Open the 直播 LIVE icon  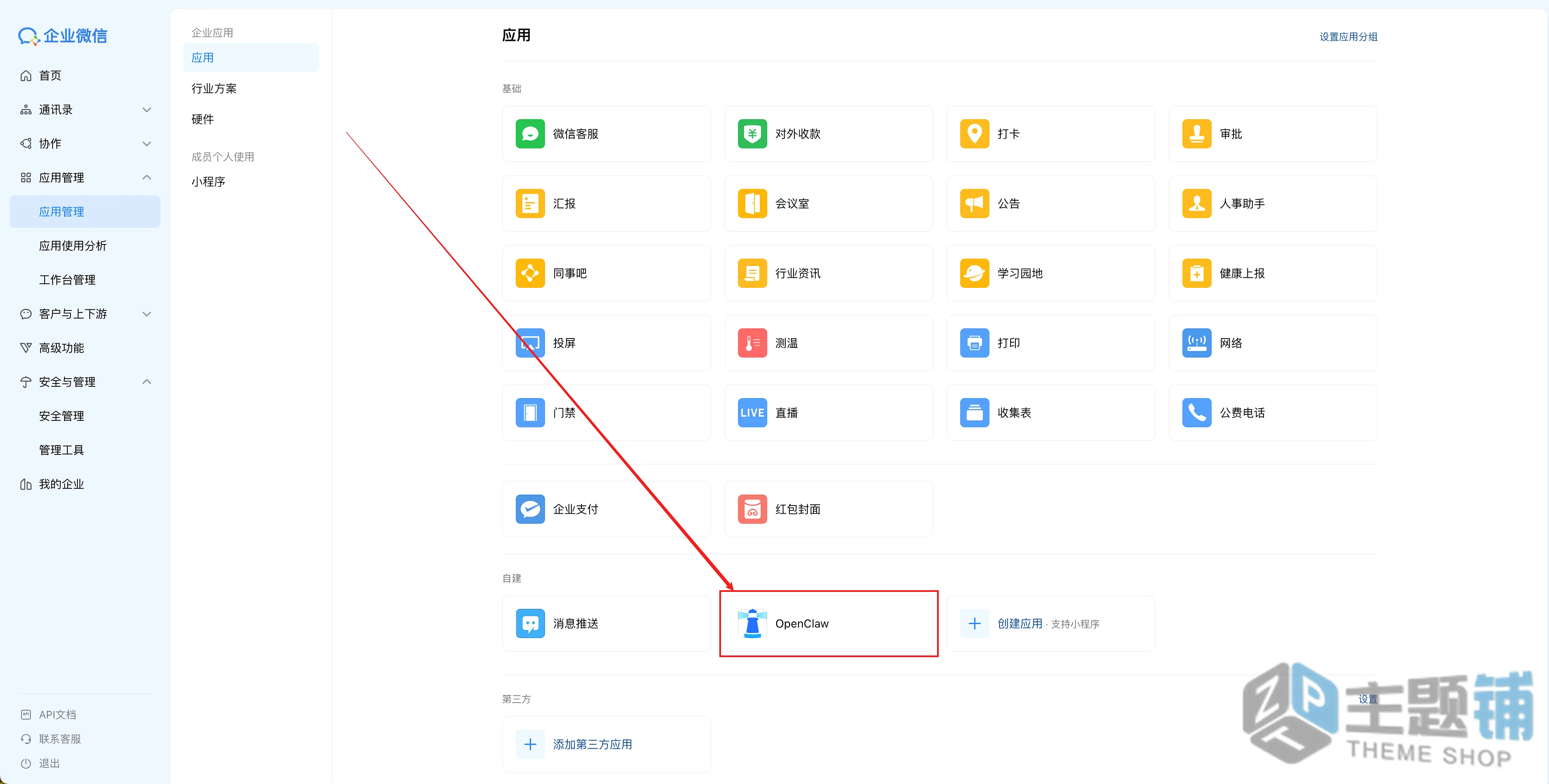point(752,412)
